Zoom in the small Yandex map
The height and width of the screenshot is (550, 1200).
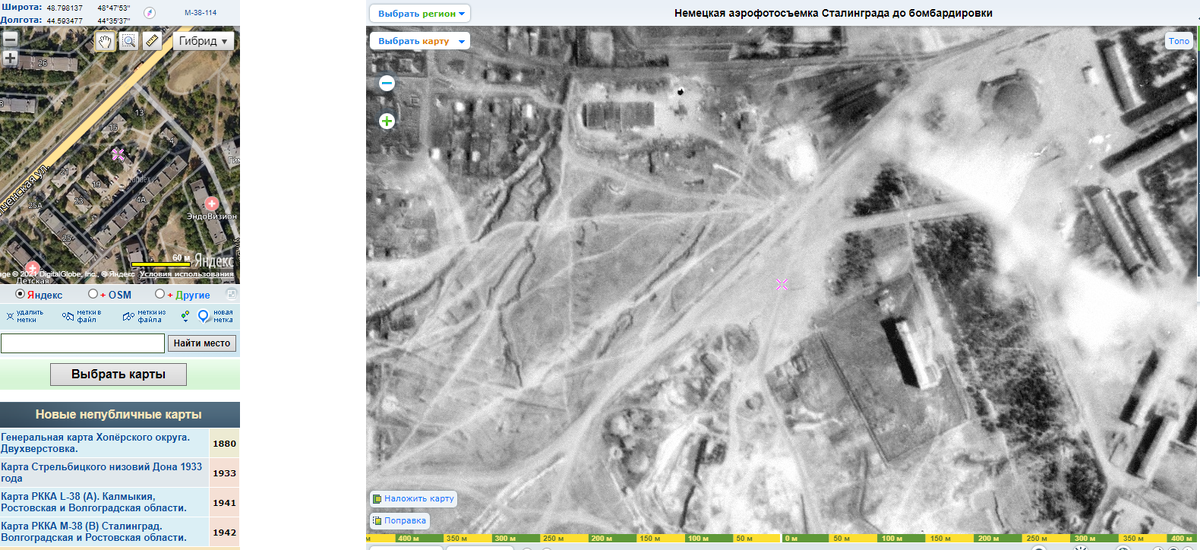coord(10,58)
